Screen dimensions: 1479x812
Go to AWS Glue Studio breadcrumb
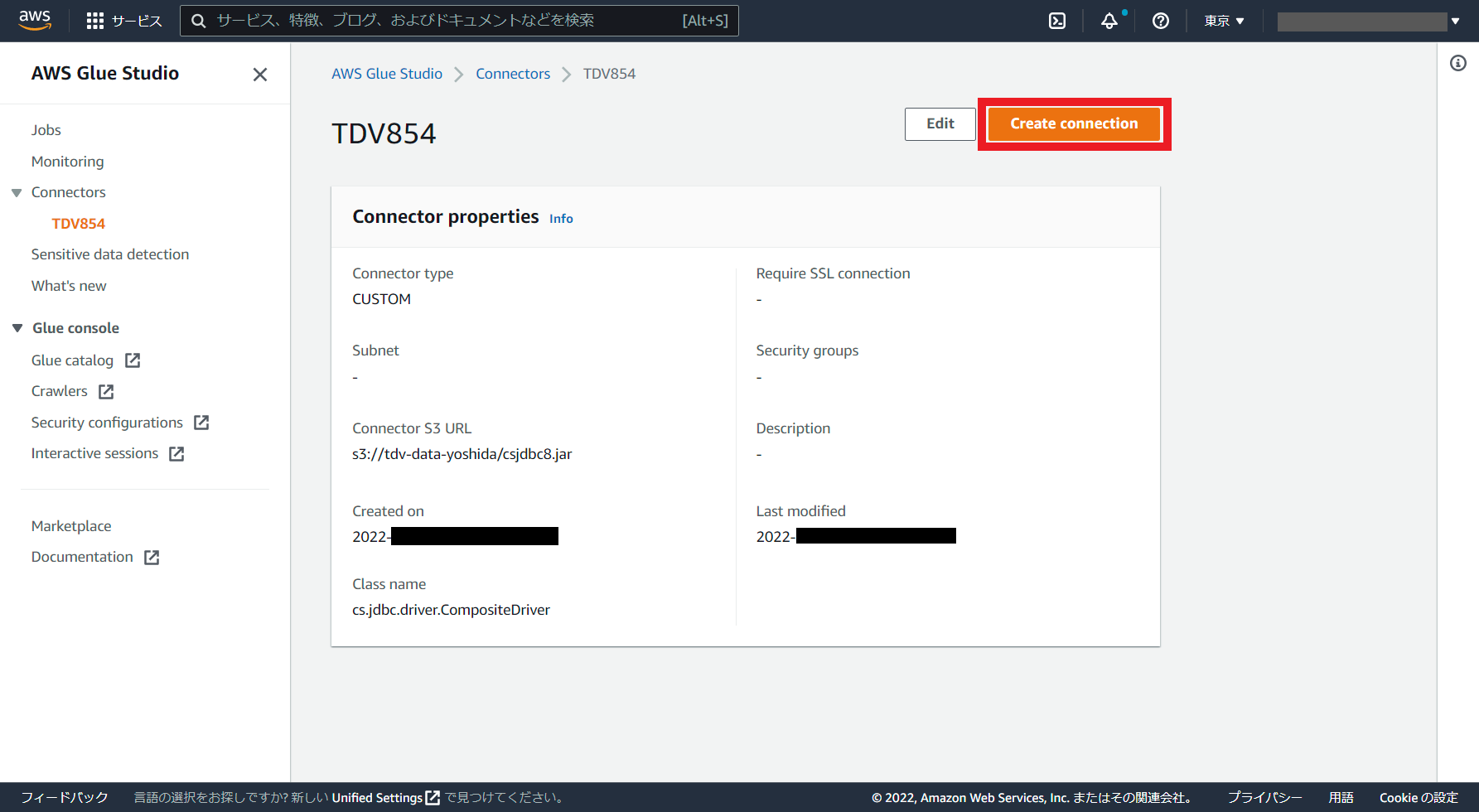pos(387,74)
